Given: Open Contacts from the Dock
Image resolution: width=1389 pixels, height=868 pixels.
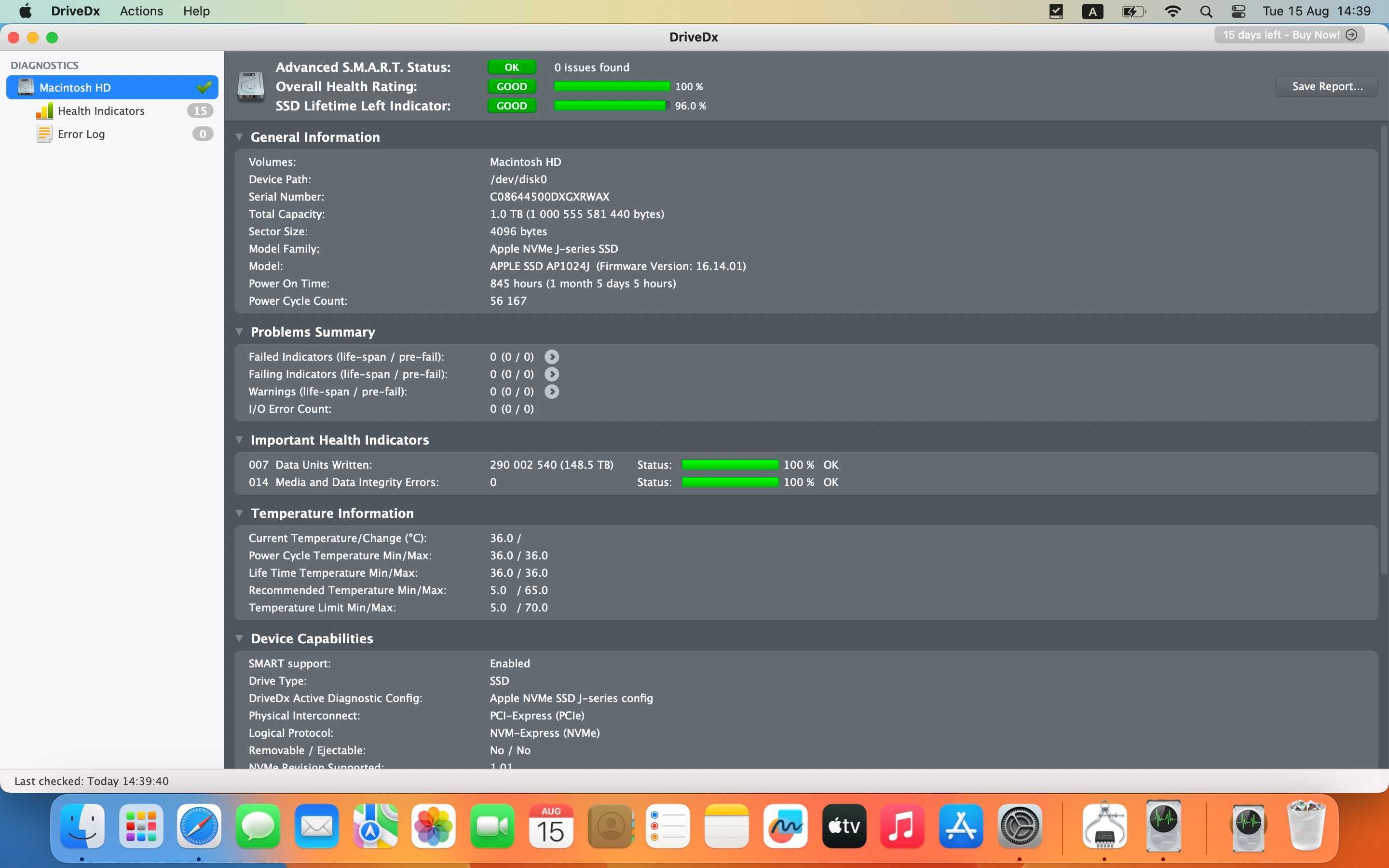Looking at the screenshot, I should coord(610,826).
